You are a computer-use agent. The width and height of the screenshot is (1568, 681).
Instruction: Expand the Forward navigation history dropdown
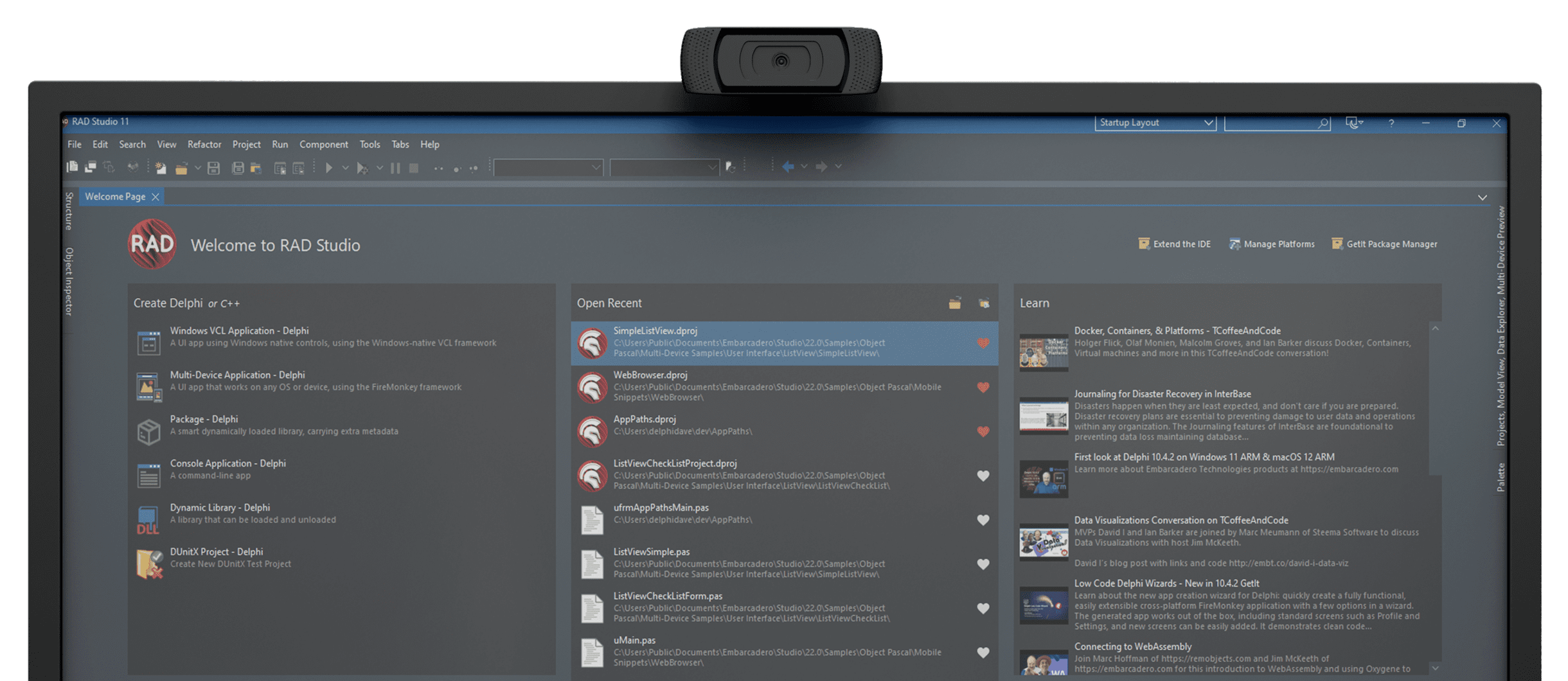(838, 166)
